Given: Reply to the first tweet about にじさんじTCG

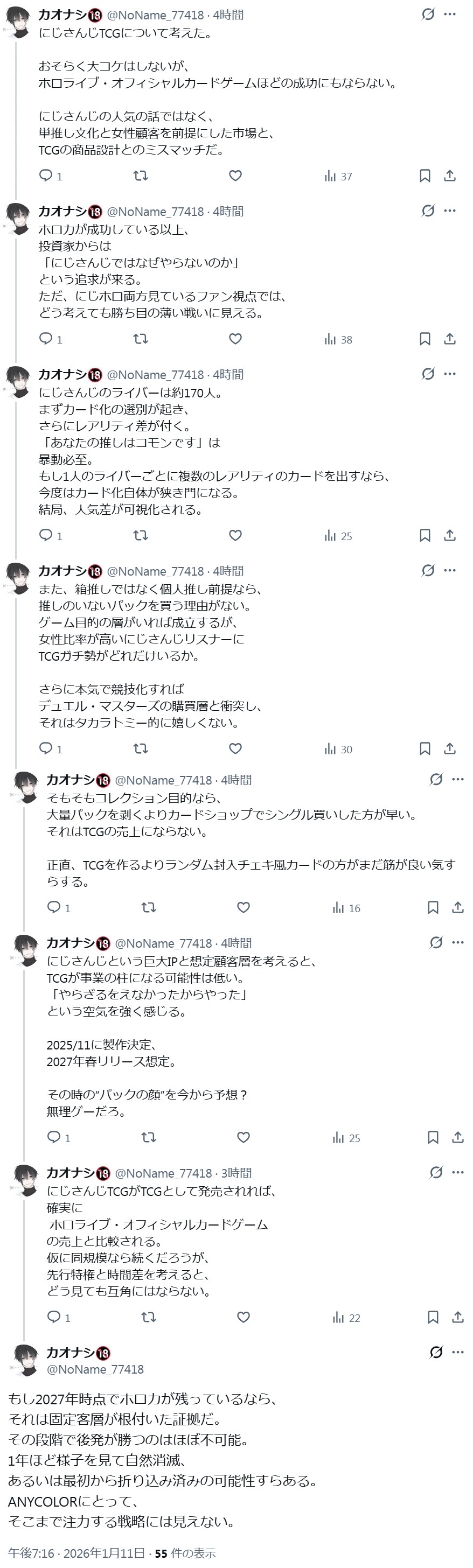Looking at the screenshot, I should coord(46,176).
